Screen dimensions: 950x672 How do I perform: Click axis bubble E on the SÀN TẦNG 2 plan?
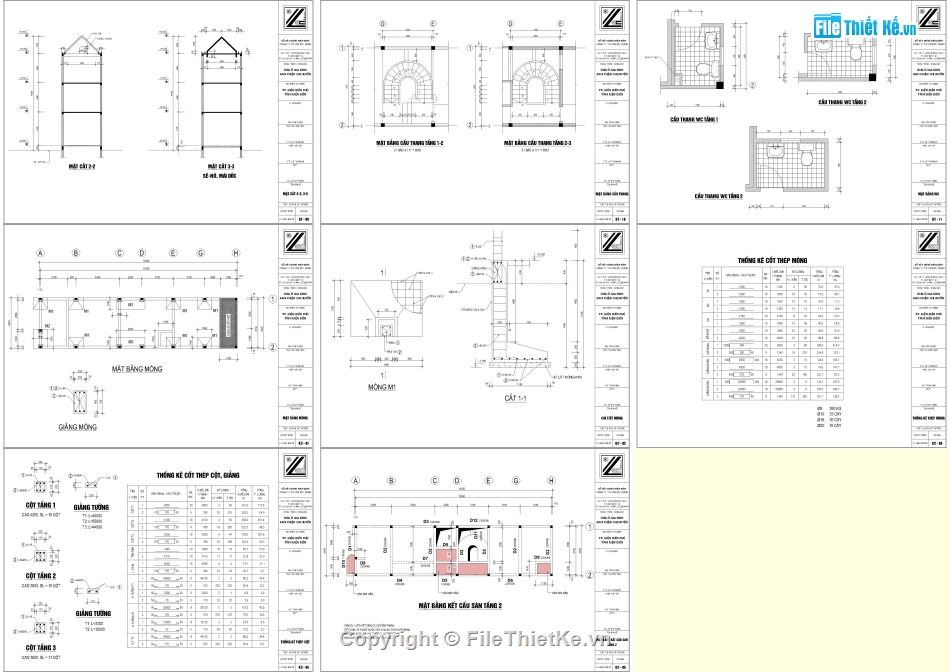point(488,481)
